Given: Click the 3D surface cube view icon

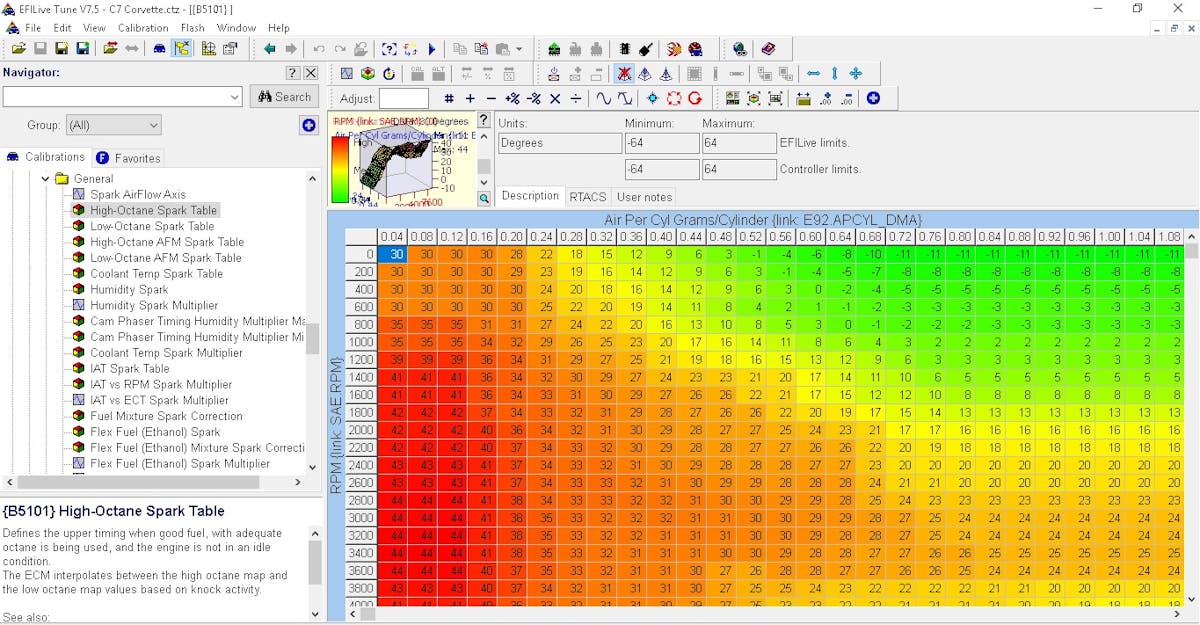Looking at the screenshot, I should 367,74.
